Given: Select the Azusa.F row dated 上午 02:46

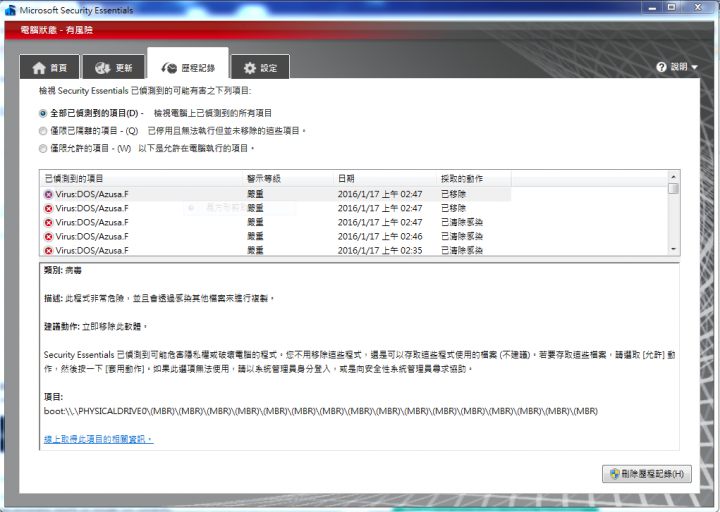Looking at the screenshot, I should (x=276, y=236).
